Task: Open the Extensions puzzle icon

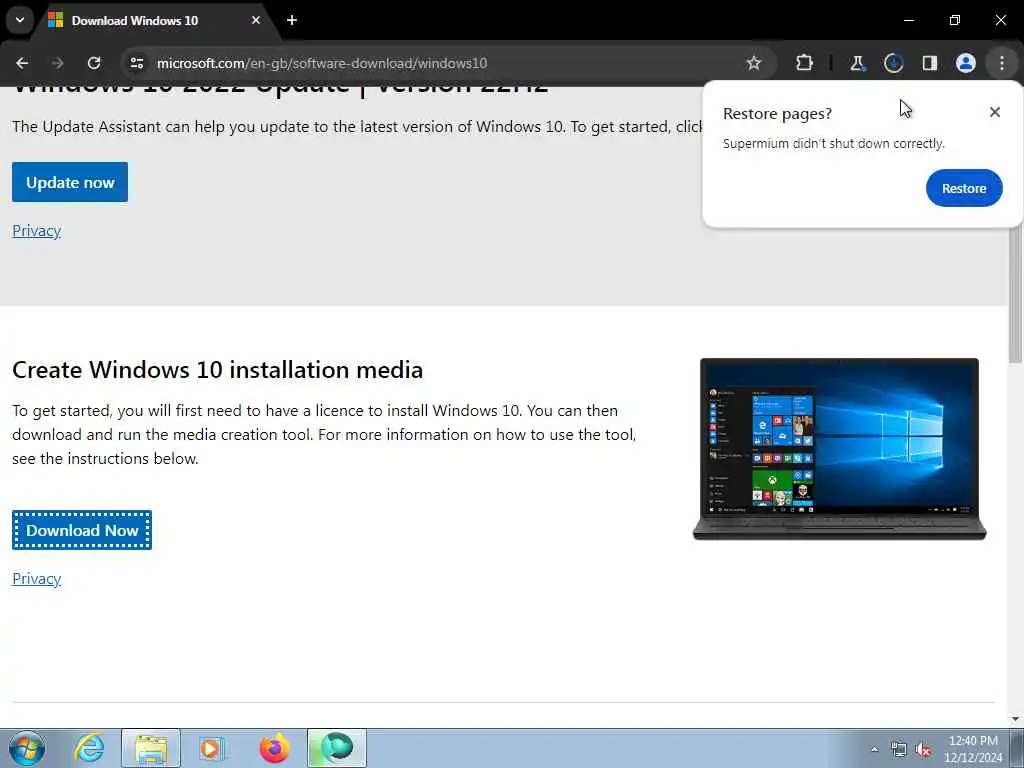Action: 805,63
